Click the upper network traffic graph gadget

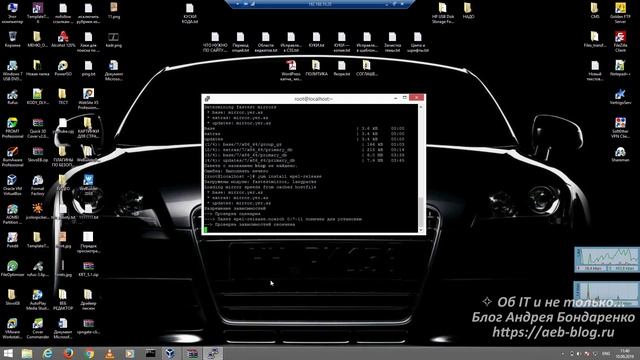click(607, 259)
